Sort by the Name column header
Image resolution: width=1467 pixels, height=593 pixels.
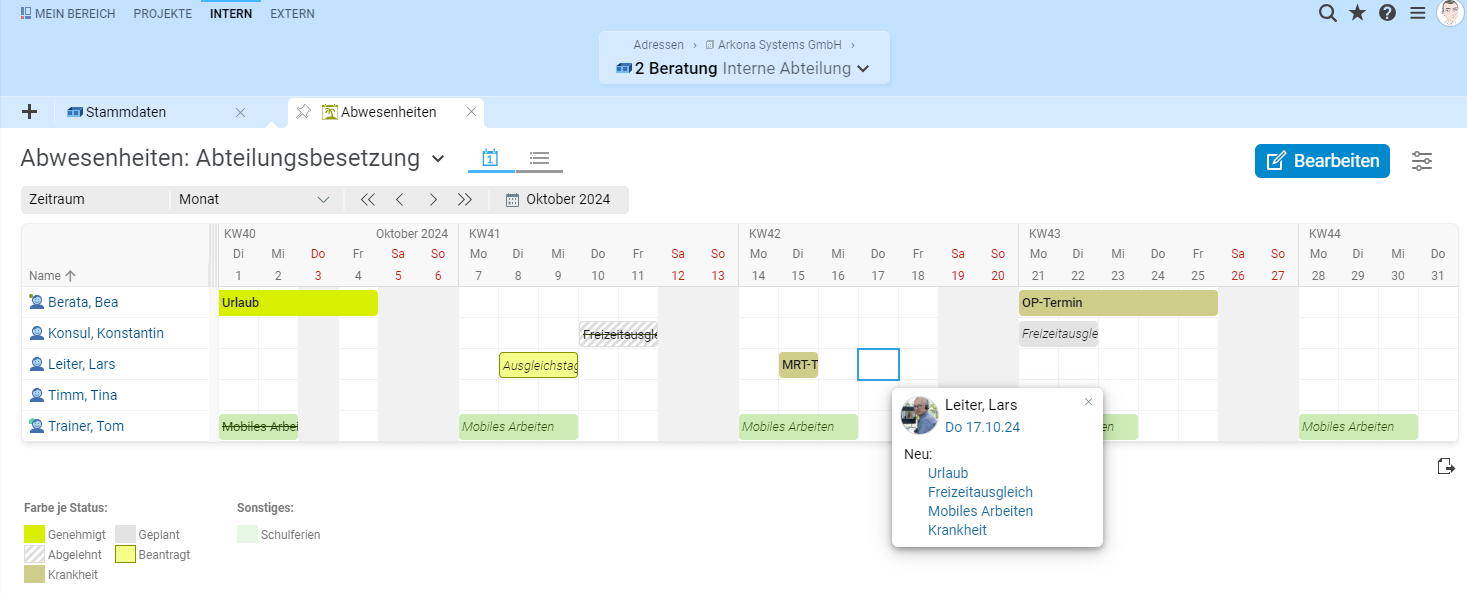pyautogui.click(x=53, y=275)
